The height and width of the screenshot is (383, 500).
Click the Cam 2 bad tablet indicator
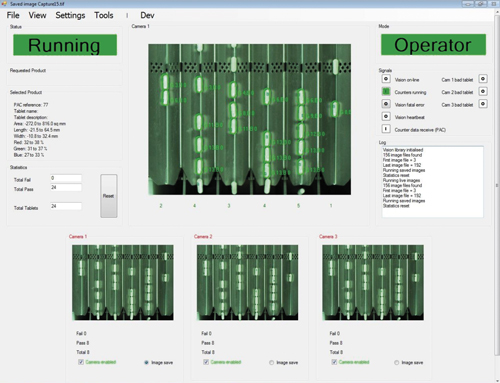[483, 91]
